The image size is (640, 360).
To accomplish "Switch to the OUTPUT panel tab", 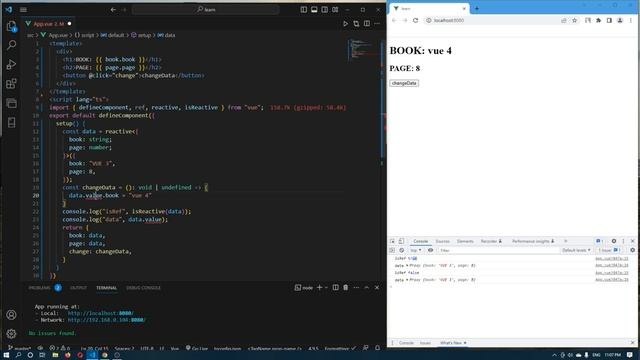I will 78,288.
